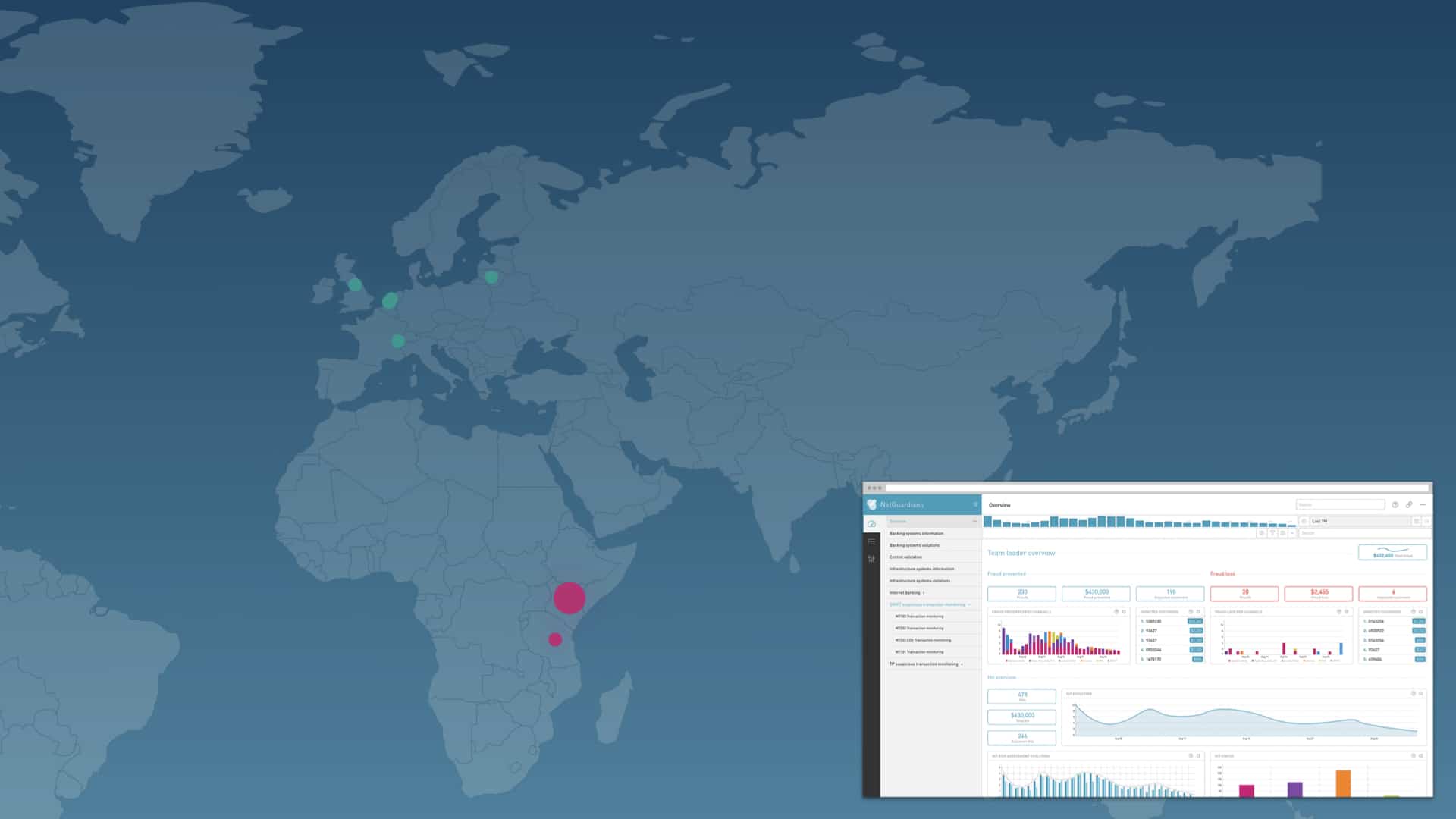The image size is (1456, 819).
Task: Open the help icon next to the top search bar
Action: coord(1395,504)
